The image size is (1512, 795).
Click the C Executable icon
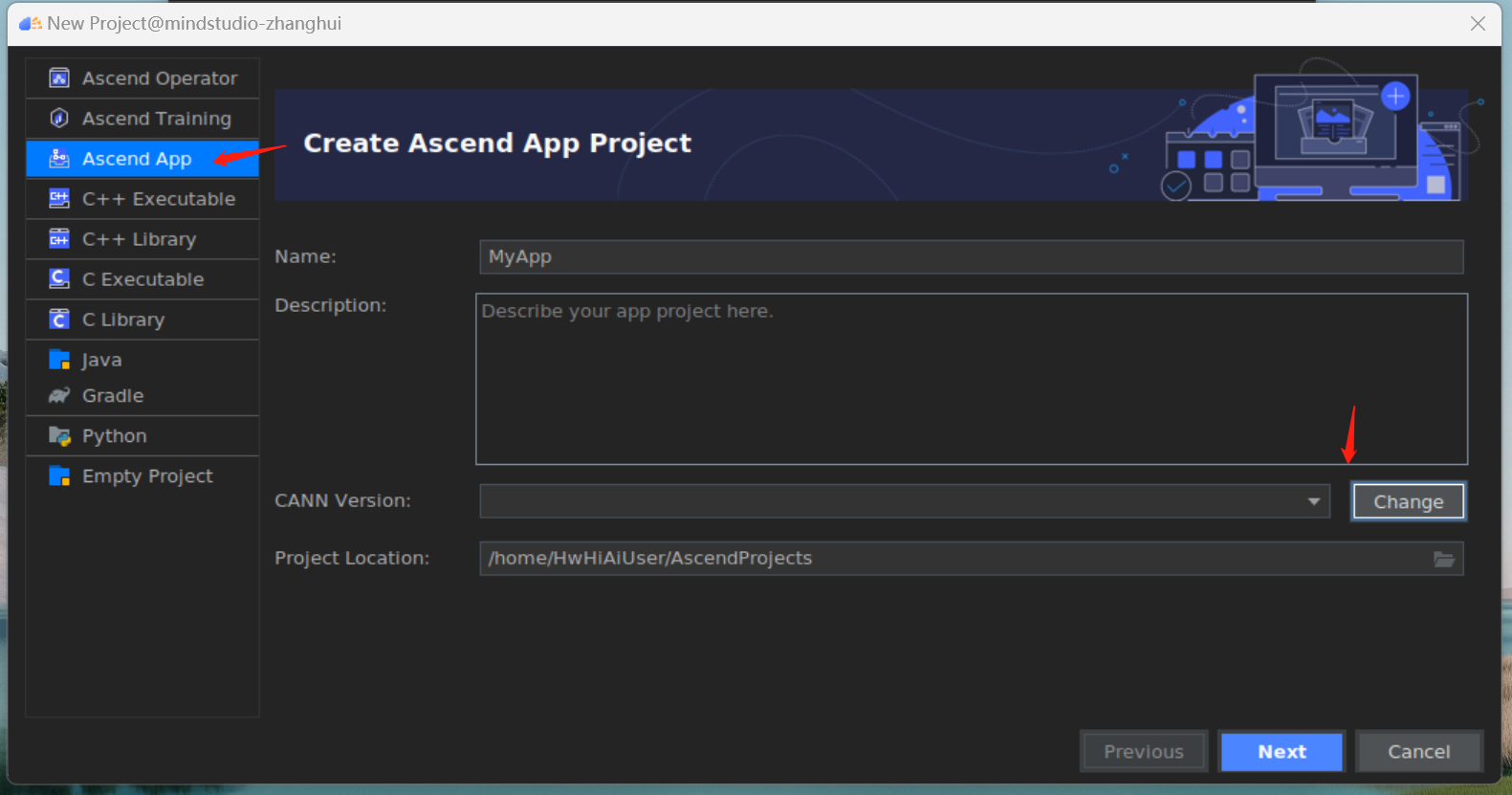[x=59, y=279]
